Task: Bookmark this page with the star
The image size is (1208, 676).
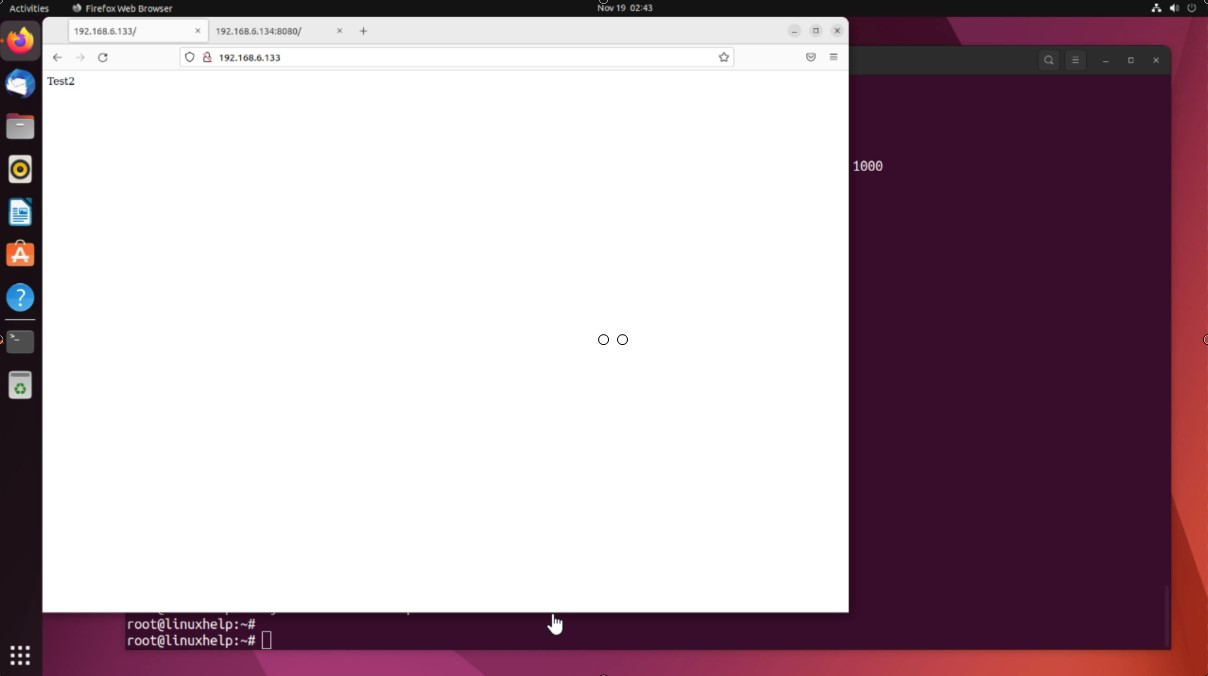Action: click(724, 57)
